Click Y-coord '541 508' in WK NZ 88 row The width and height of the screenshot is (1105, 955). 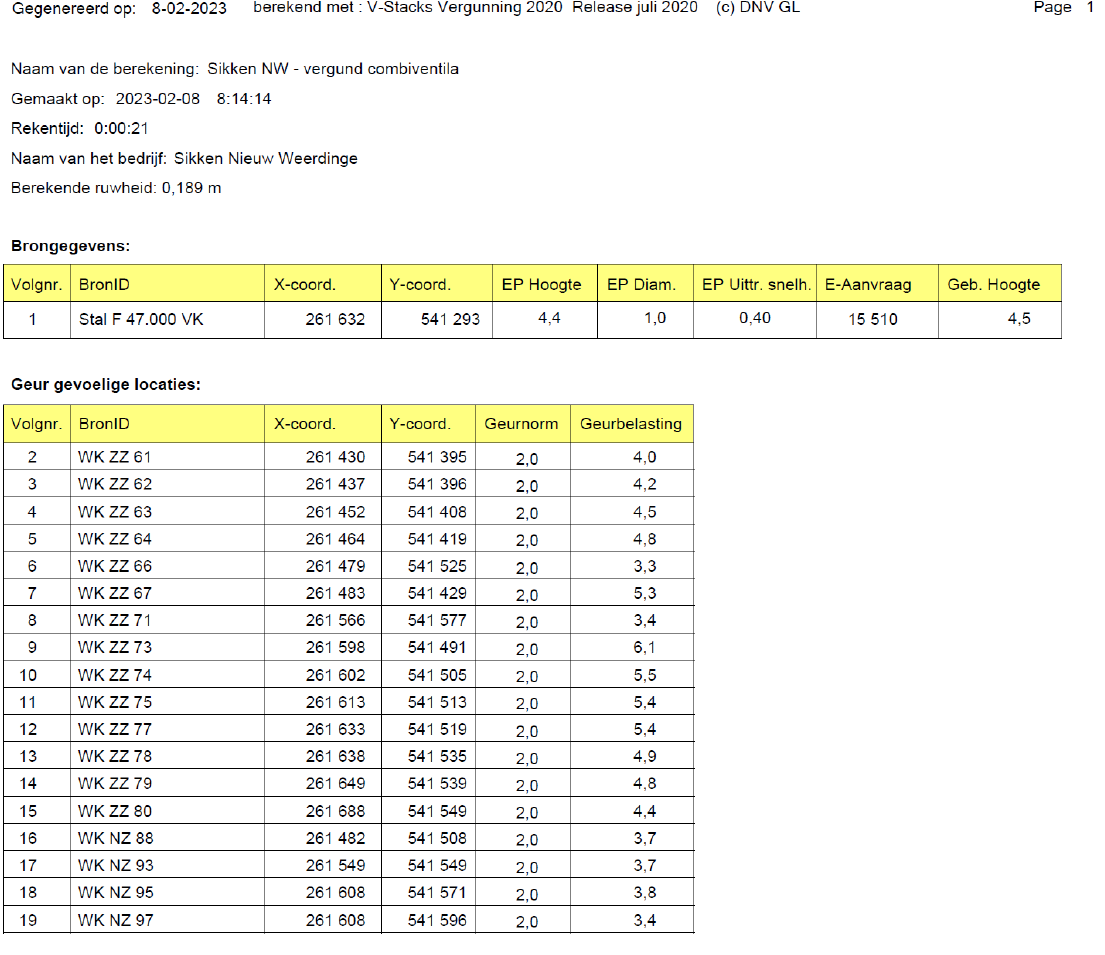437,838
